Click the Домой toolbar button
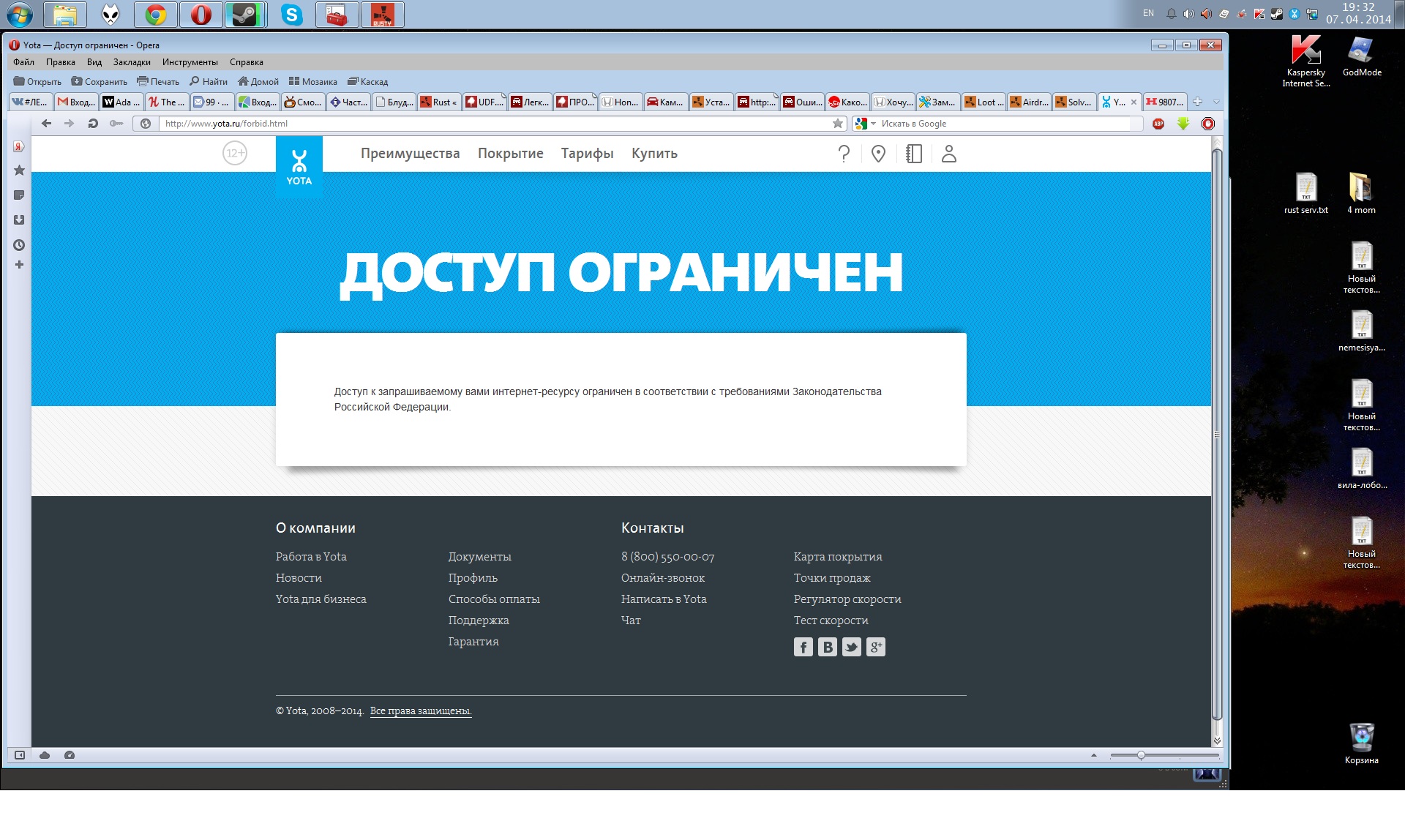 pyautogui.click(x=258, y=81)
